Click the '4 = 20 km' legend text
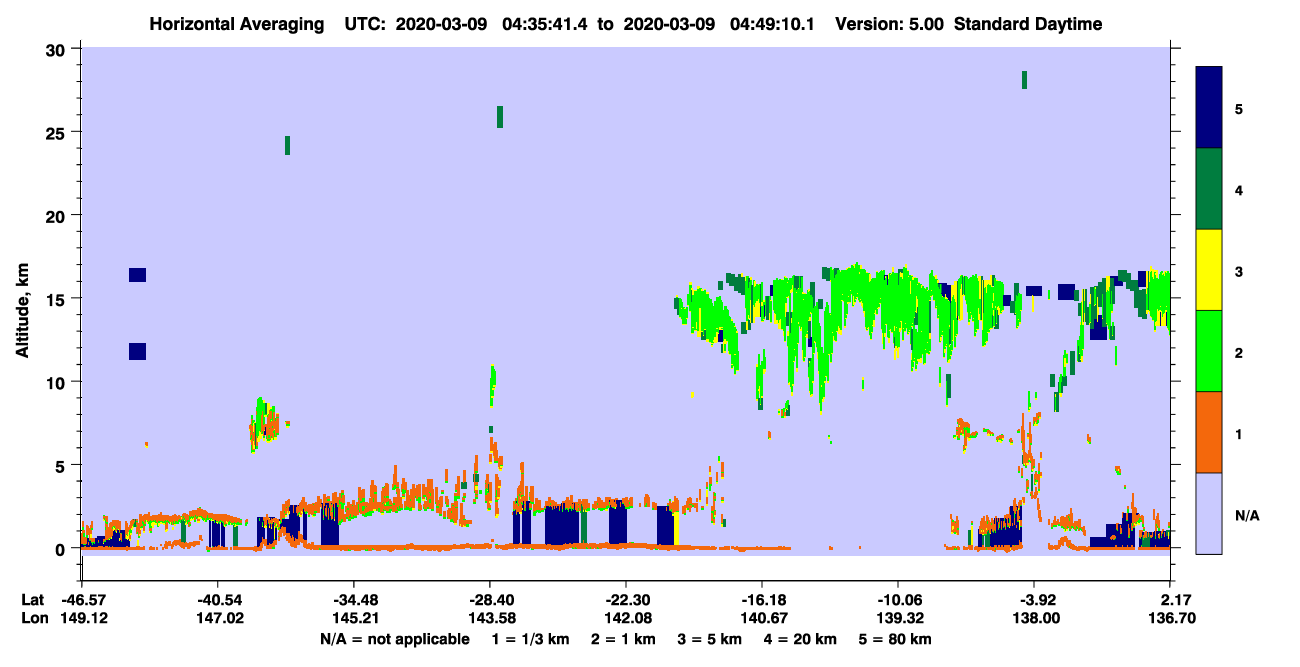 tap(800, 639)
